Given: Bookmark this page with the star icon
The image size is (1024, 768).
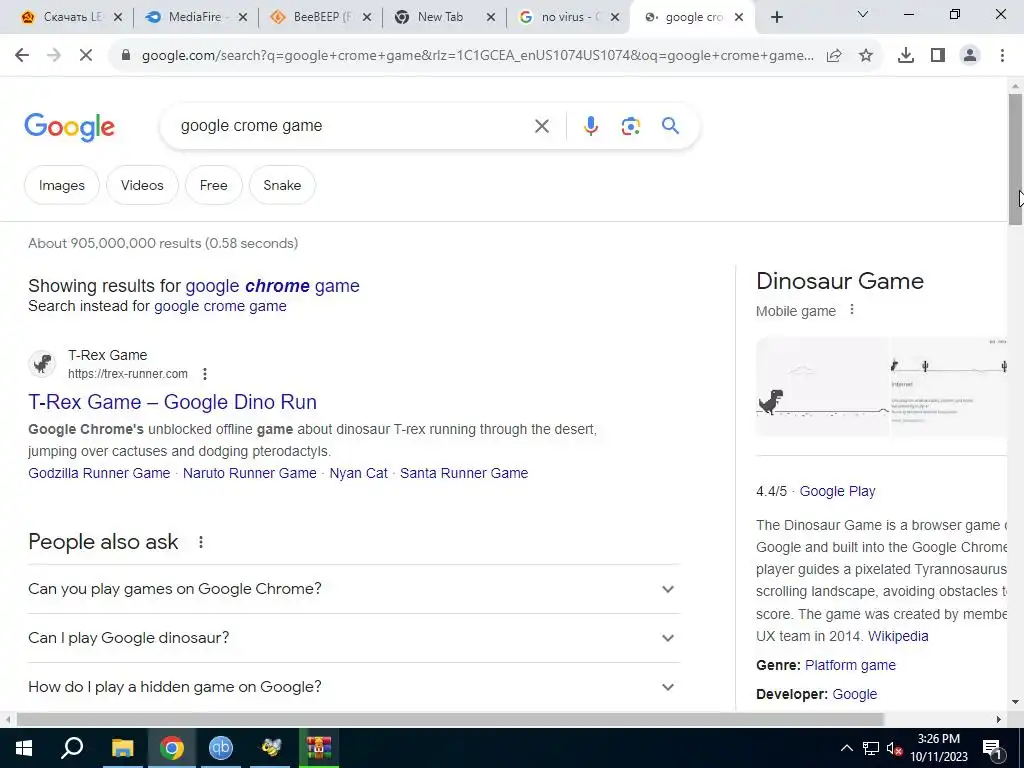Looking at the screenshot, I should (866, 56).
